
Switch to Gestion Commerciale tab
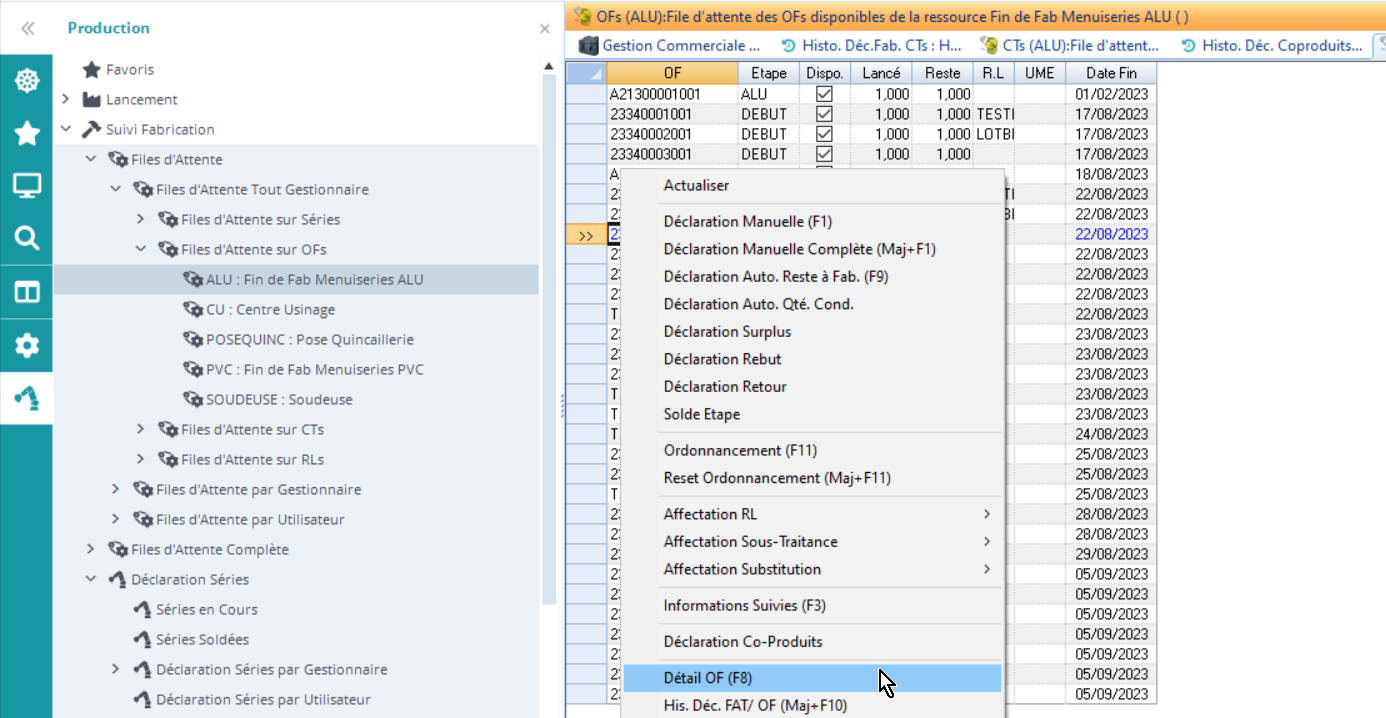pyautogui.click(x=670, y=45)
